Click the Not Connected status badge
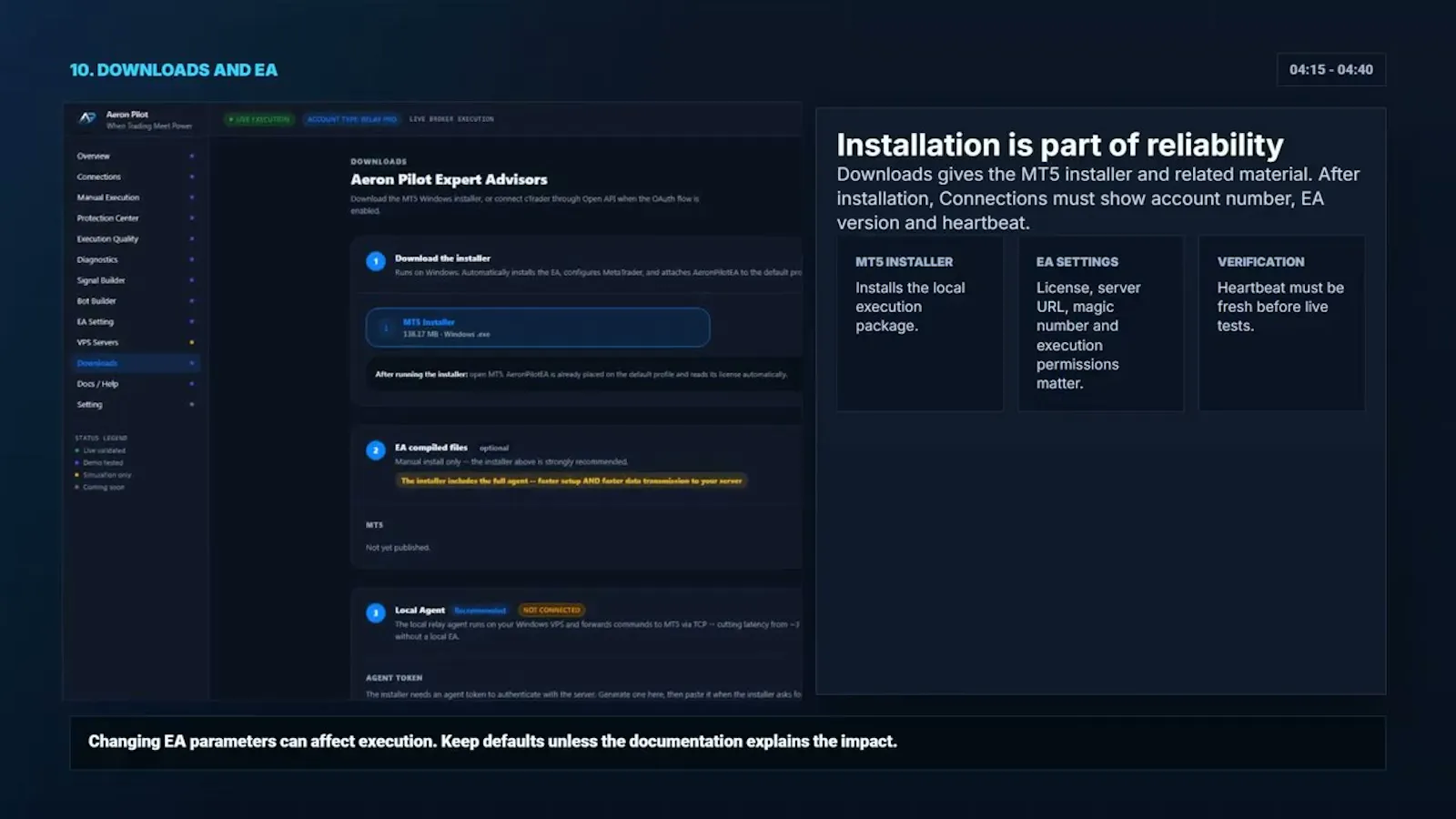 coord(551,611)
